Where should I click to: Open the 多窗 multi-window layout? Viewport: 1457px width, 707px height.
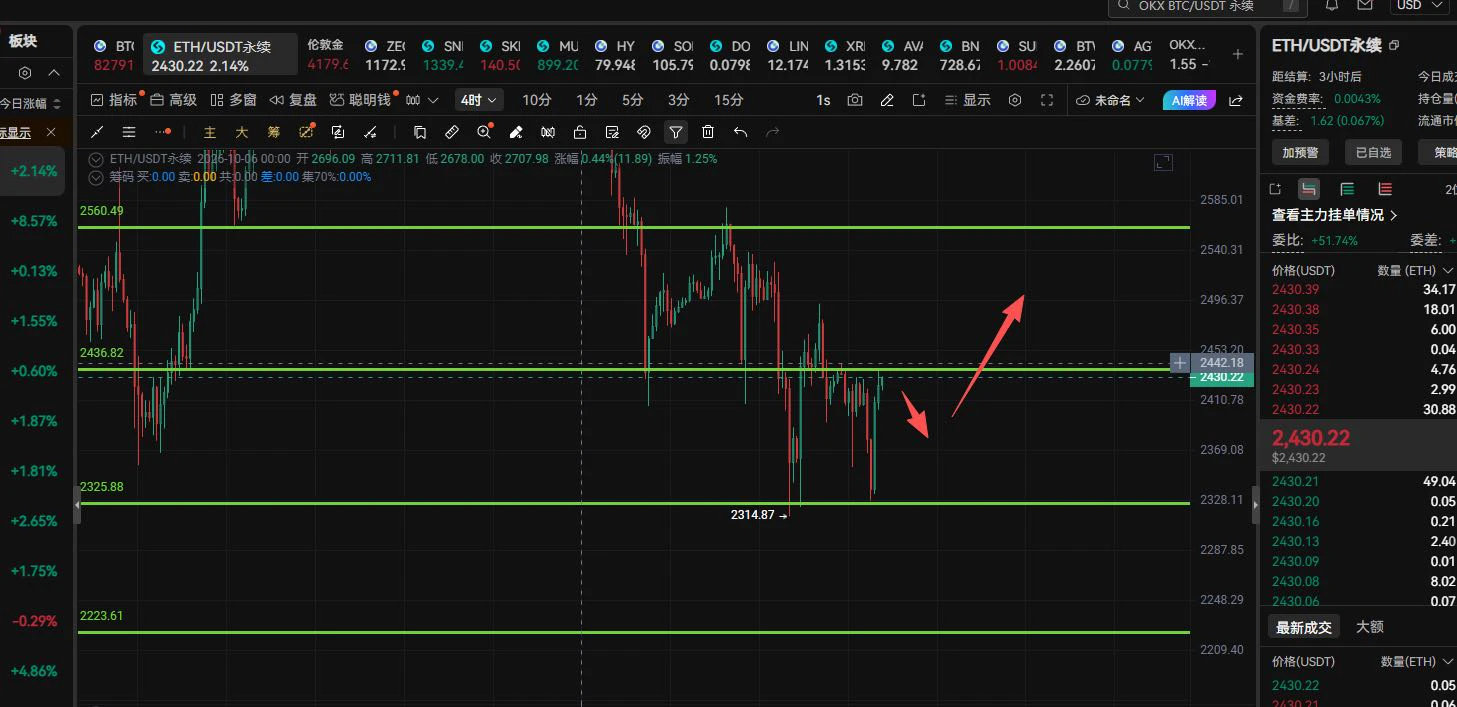pyautogui.click(x=233, y=100)
